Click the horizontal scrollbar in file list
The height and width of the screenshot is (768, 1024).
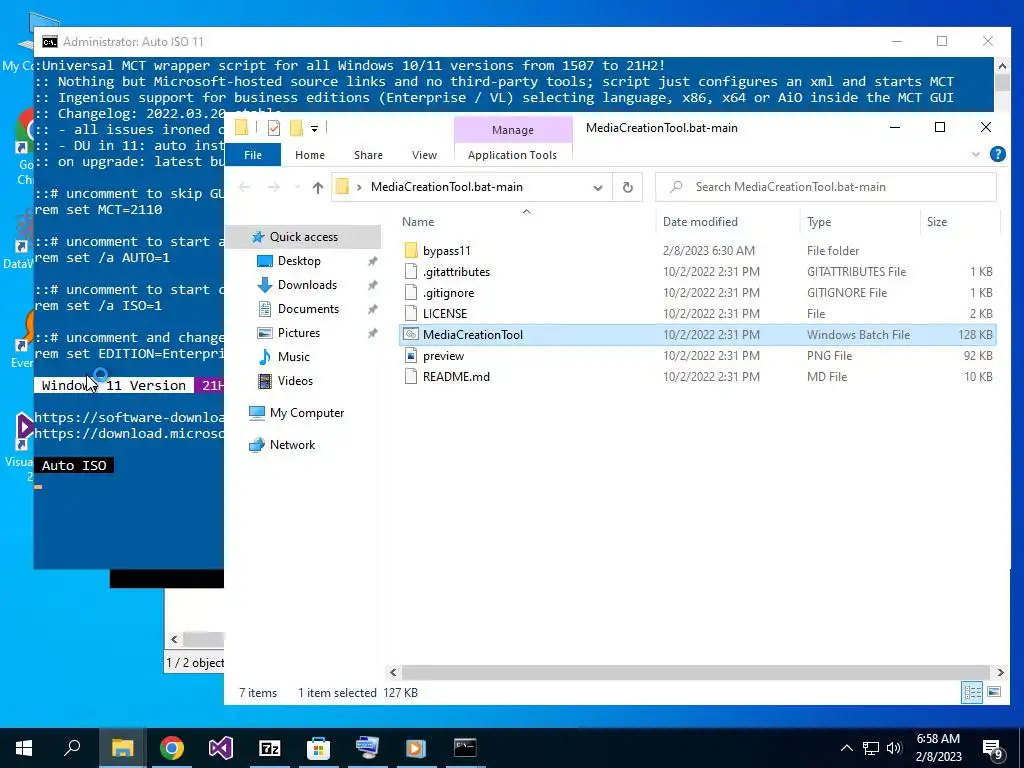[x=696, y=672]
